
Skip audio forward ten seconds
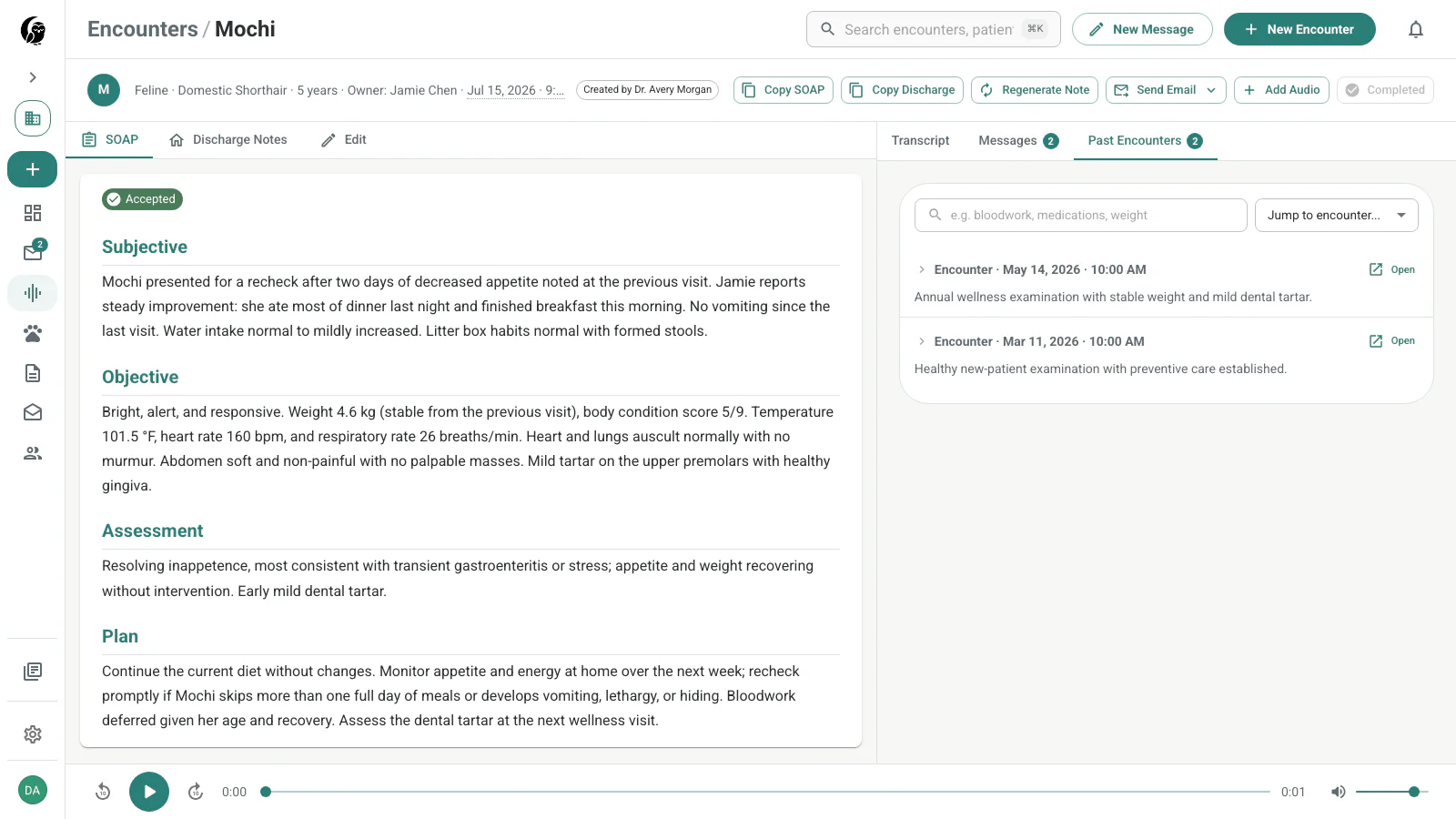click(196, 792)
